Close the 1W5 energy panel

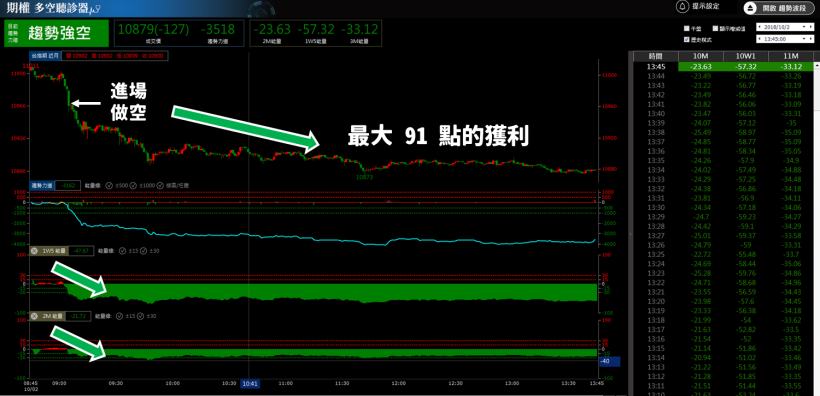coord(34,251)
